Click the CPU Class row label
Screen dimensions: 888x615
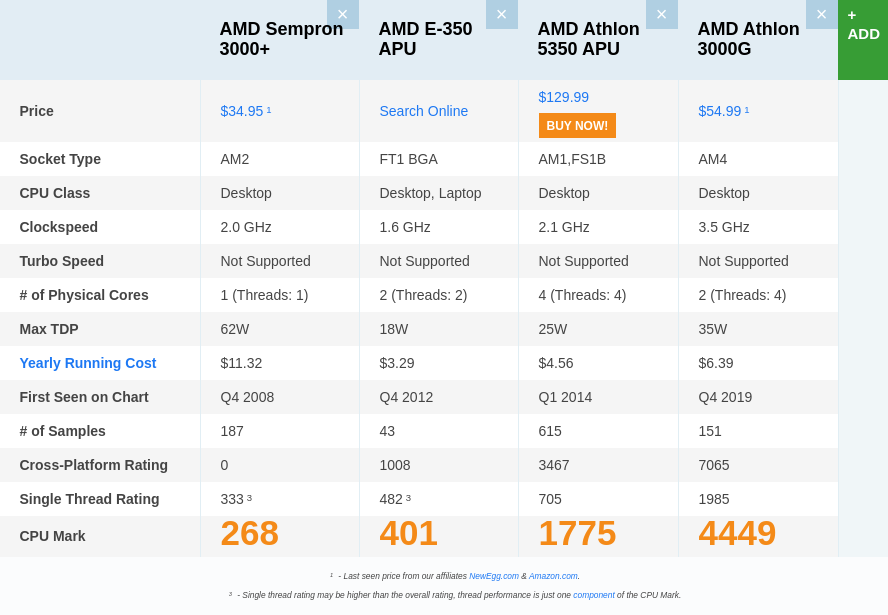(x=55, y=193)
